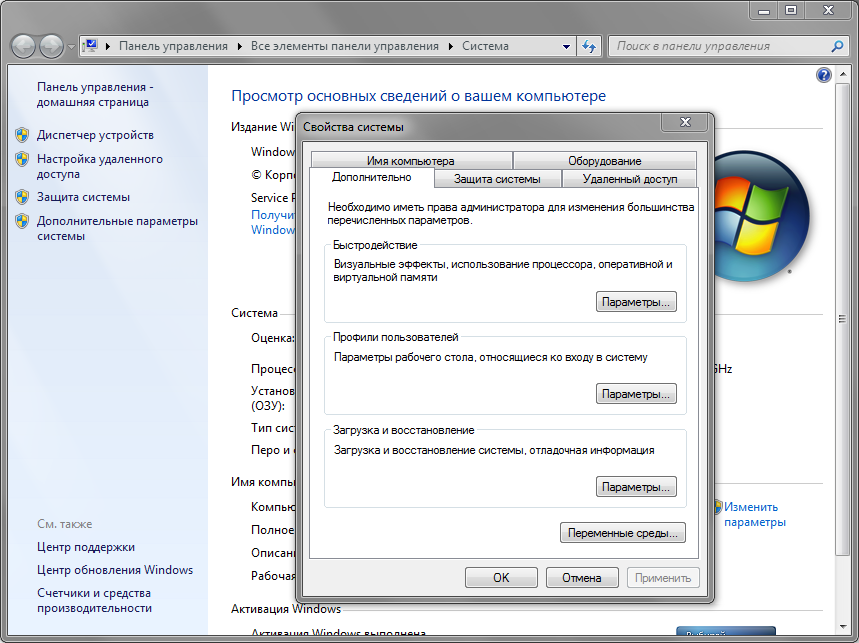Screen dimensions: 859x643
Task: Click the Переменные среды button
Action: (622, 532)
